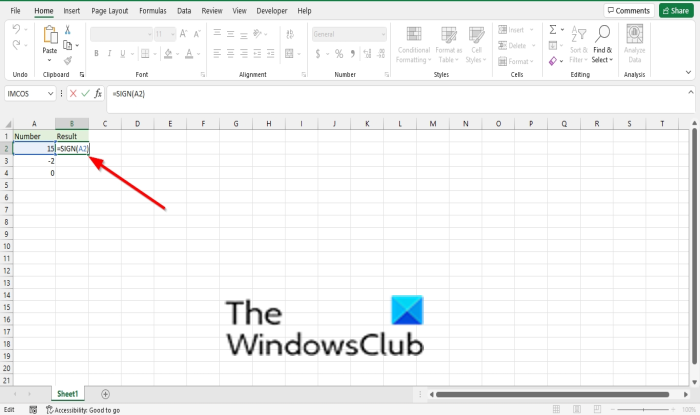Toggle Underline formatting

point(122,54)
